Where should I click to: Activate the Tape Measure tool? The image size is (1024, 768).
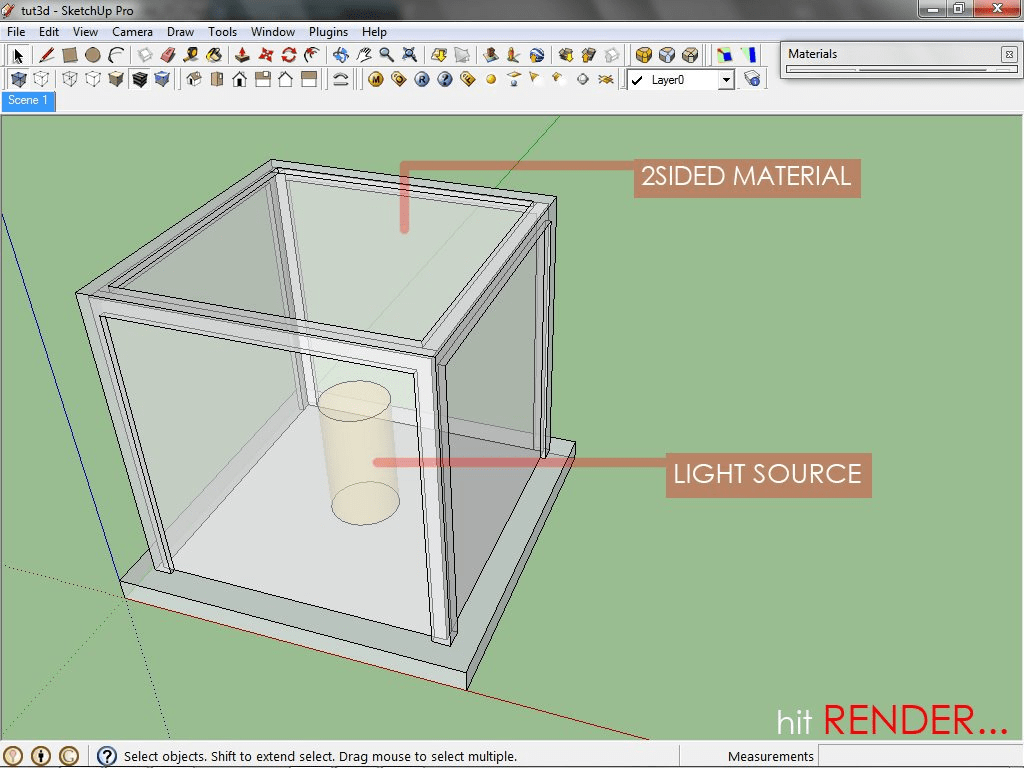click(x=191, y=56)
